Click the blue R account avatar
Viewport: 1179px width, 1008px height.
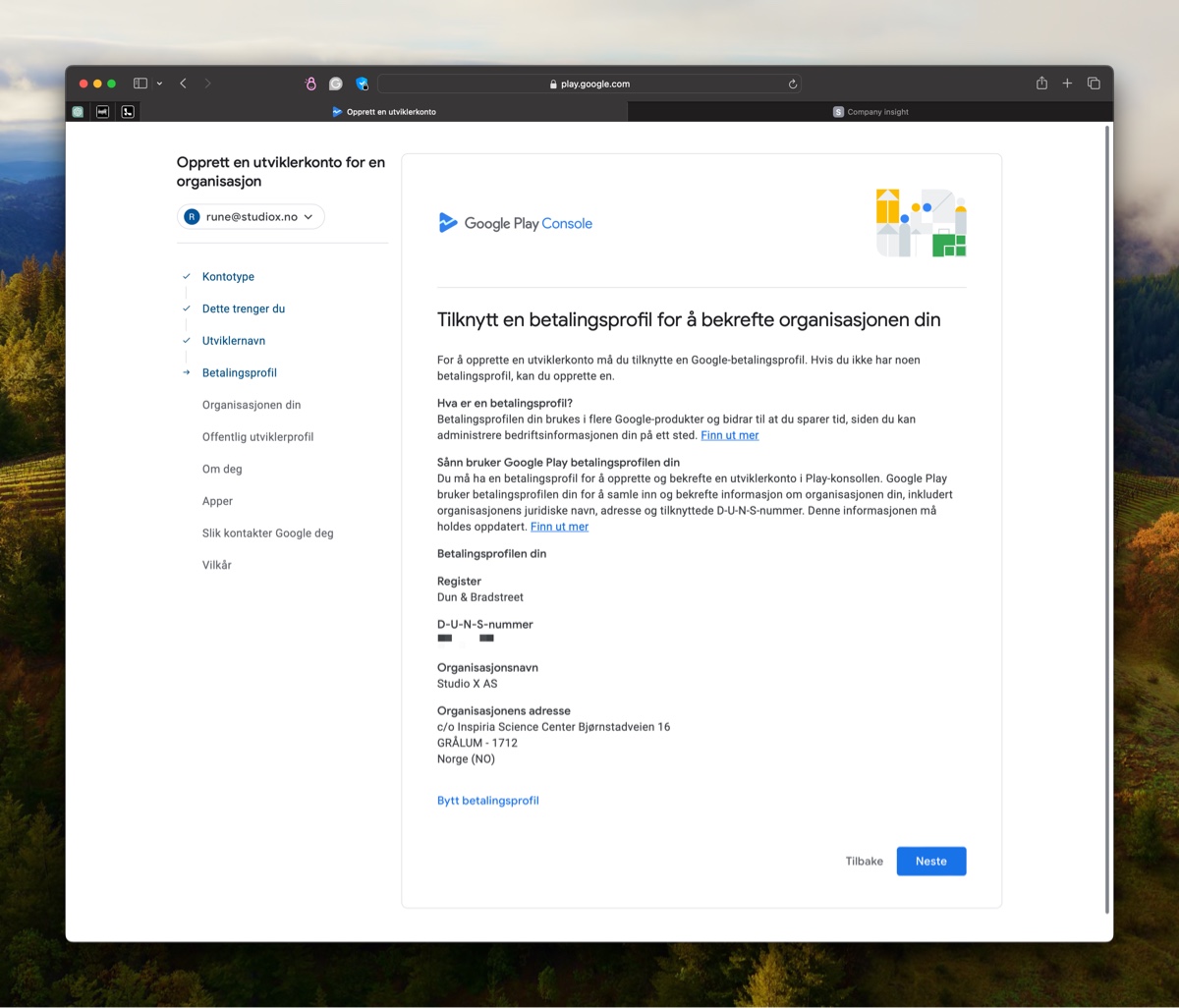[193, 216]
